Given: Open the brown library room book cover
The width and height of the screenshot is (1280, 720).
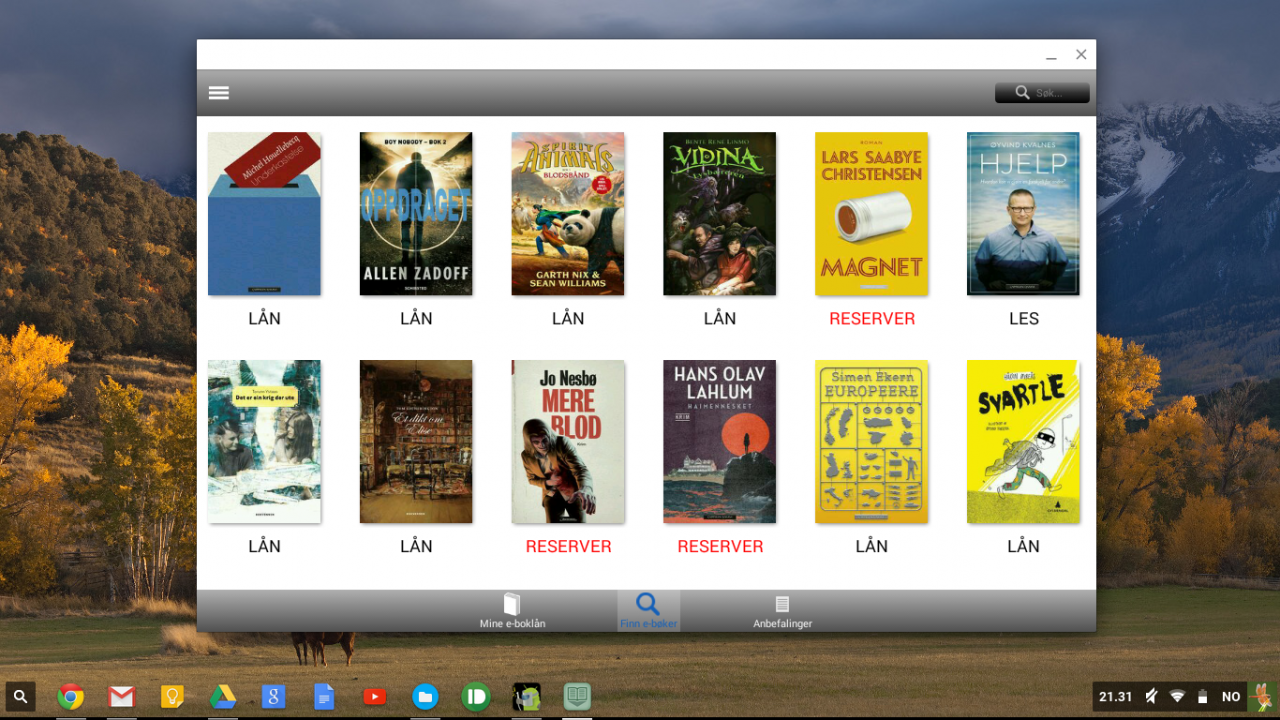Looking at the screenshot, I should [416, 442].
